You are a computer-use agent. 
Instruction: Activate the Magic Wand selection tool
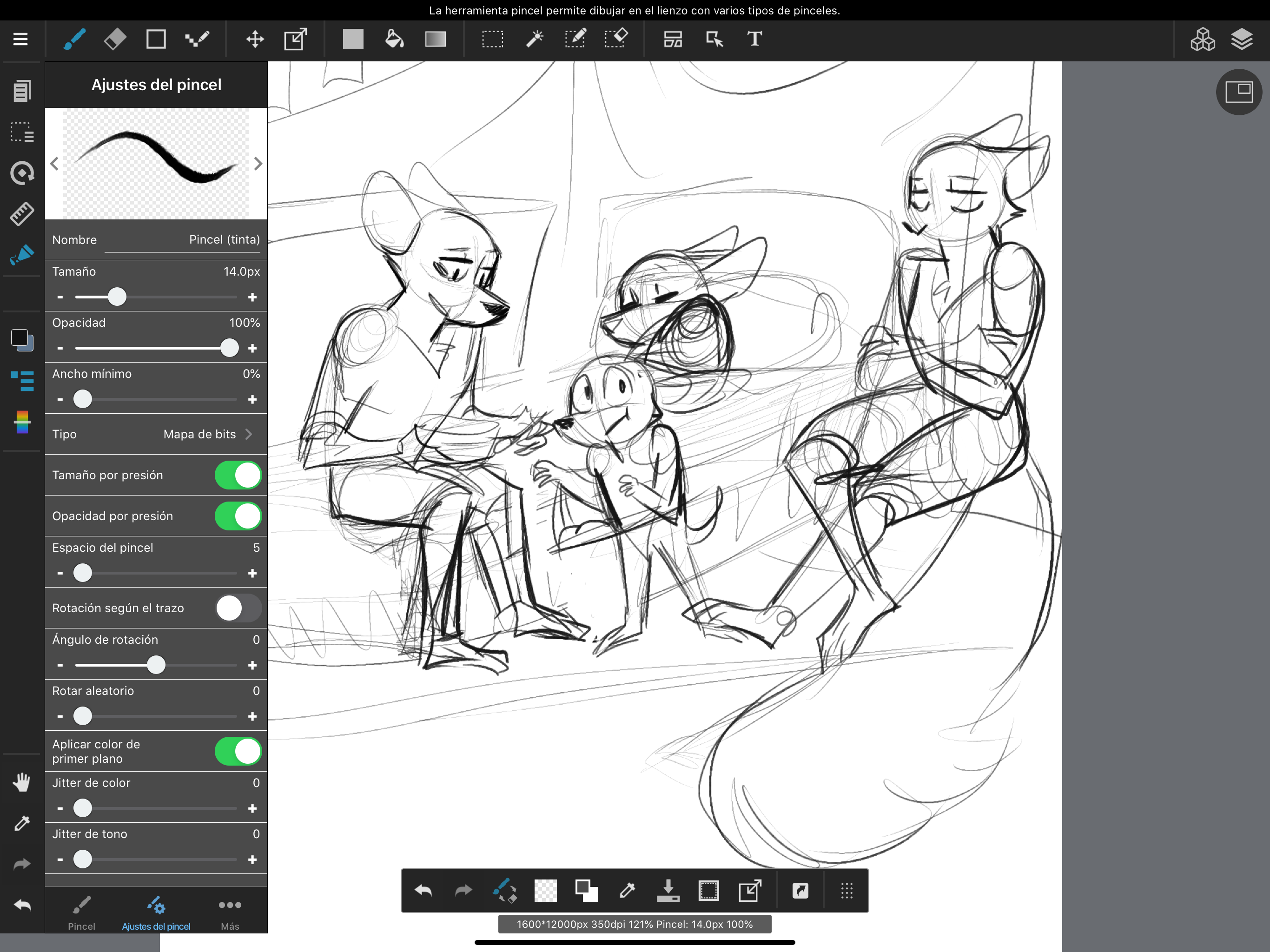pos(534,39)
